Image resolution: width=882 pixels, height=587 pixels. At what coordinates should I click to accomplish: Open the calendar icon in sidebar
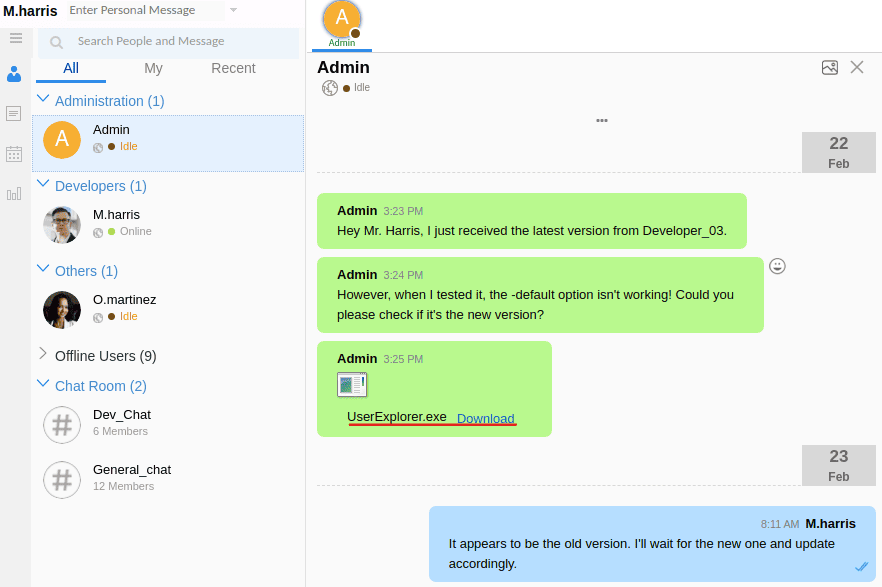tap(14, 154)
